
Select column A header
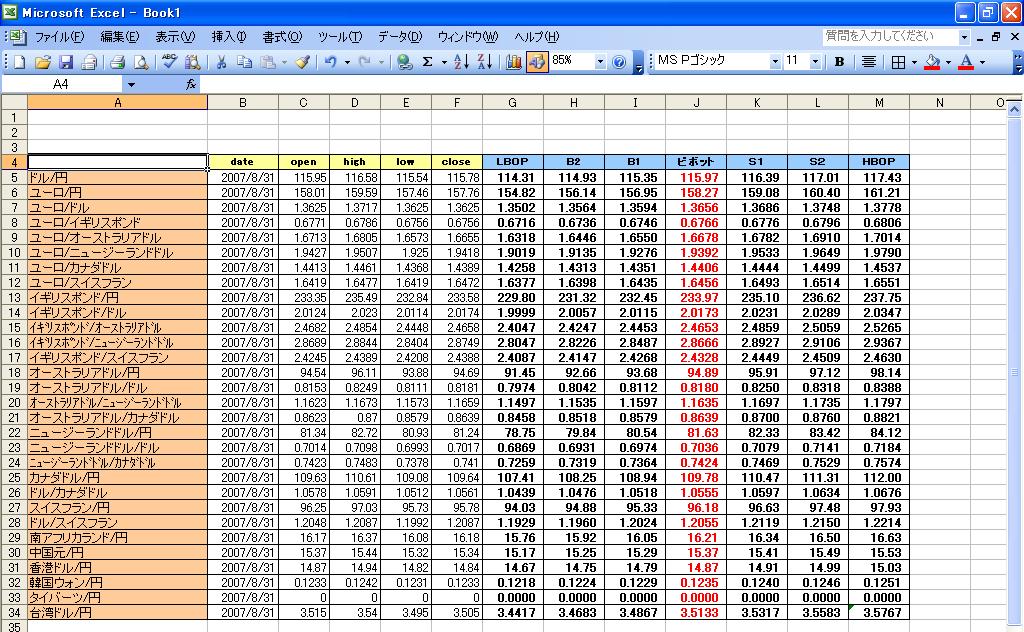click(118, 103)
